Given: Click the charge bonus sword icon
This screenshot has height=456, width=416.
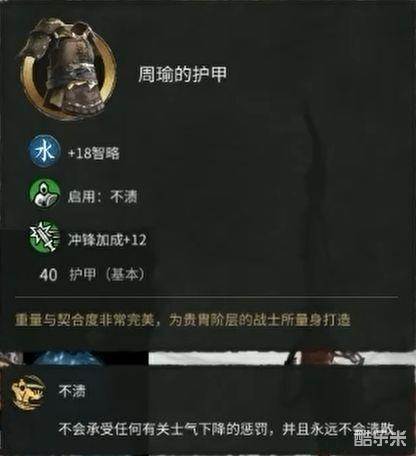Looking at the screenshot, I should [x=45, y=239].
